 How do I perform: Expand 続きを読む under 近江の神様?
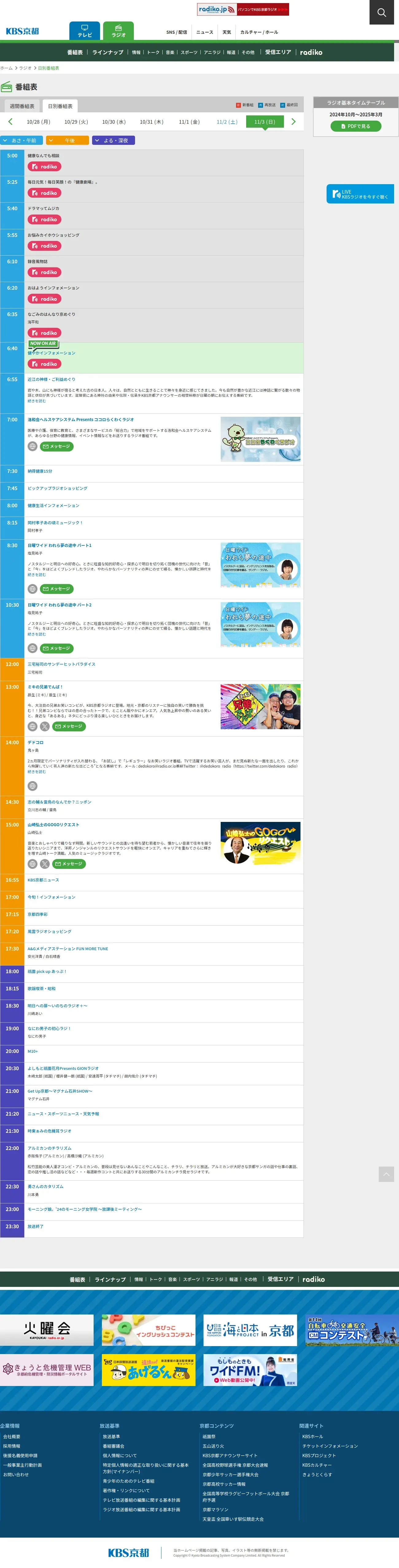[x=37, y=401]
